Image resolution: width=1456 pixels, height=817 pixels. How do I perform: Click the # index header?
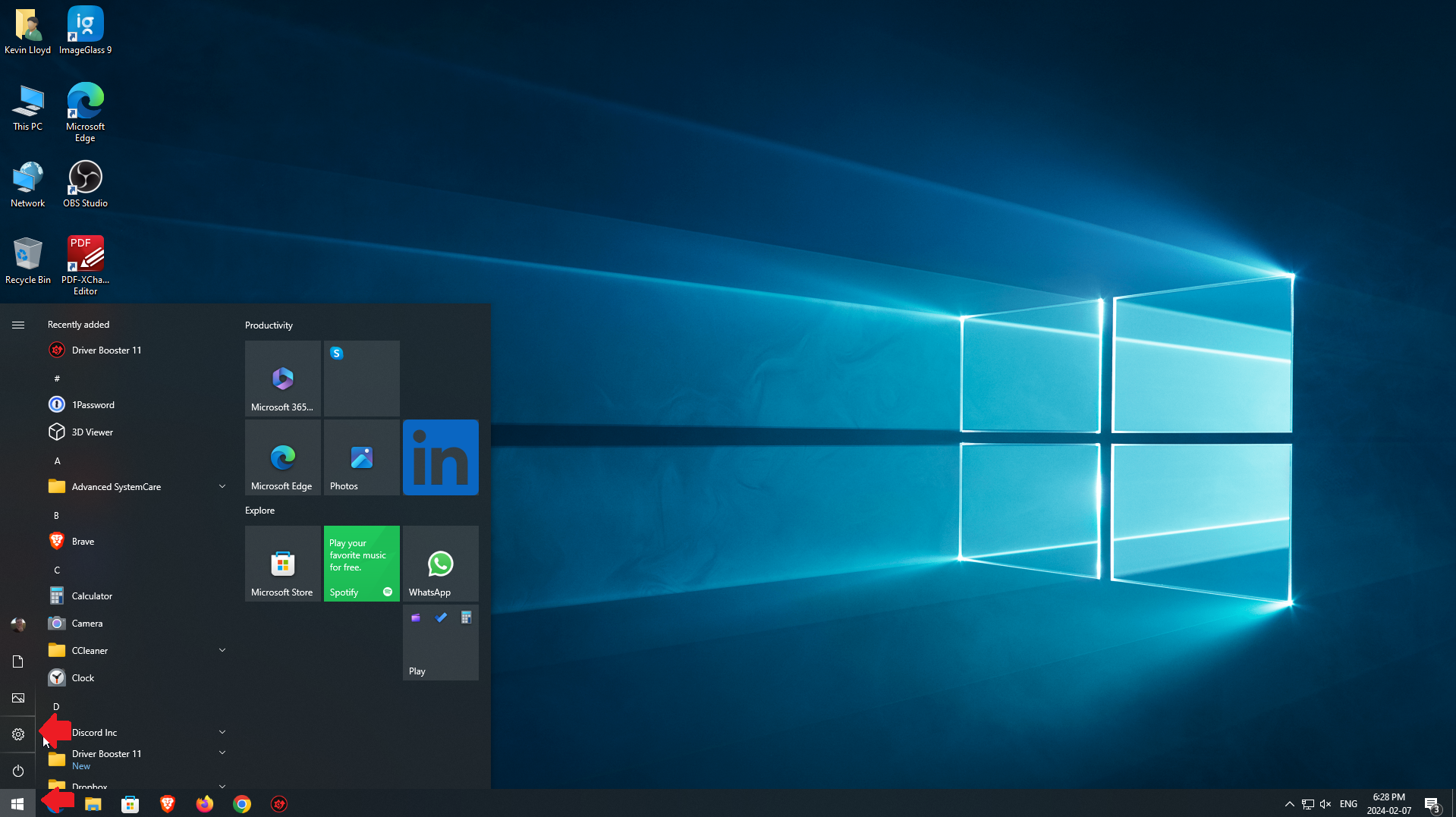[57, 379]
